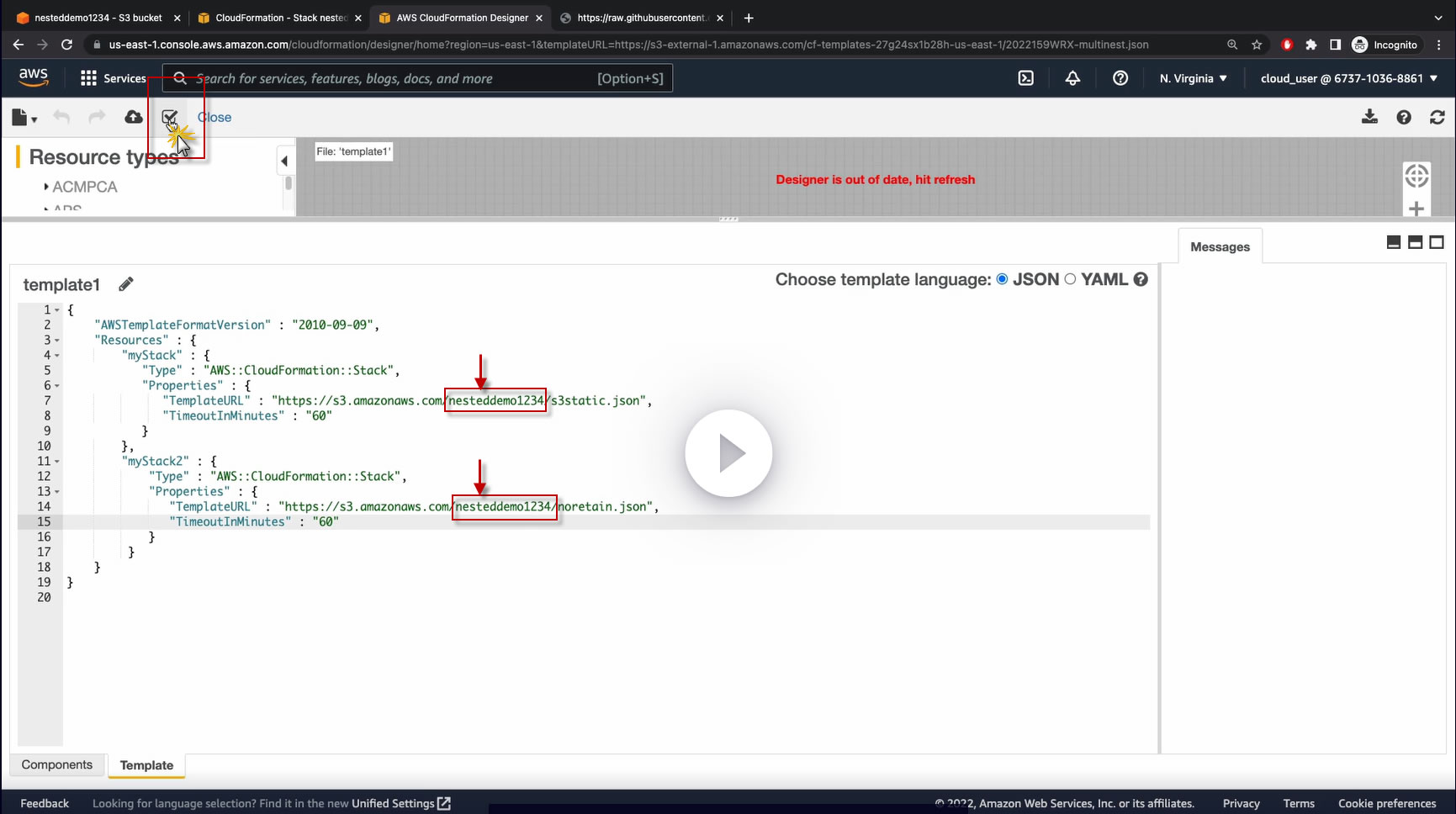Collapse myStack fold on line 4
1456x814 pixels.
[57, 356]
